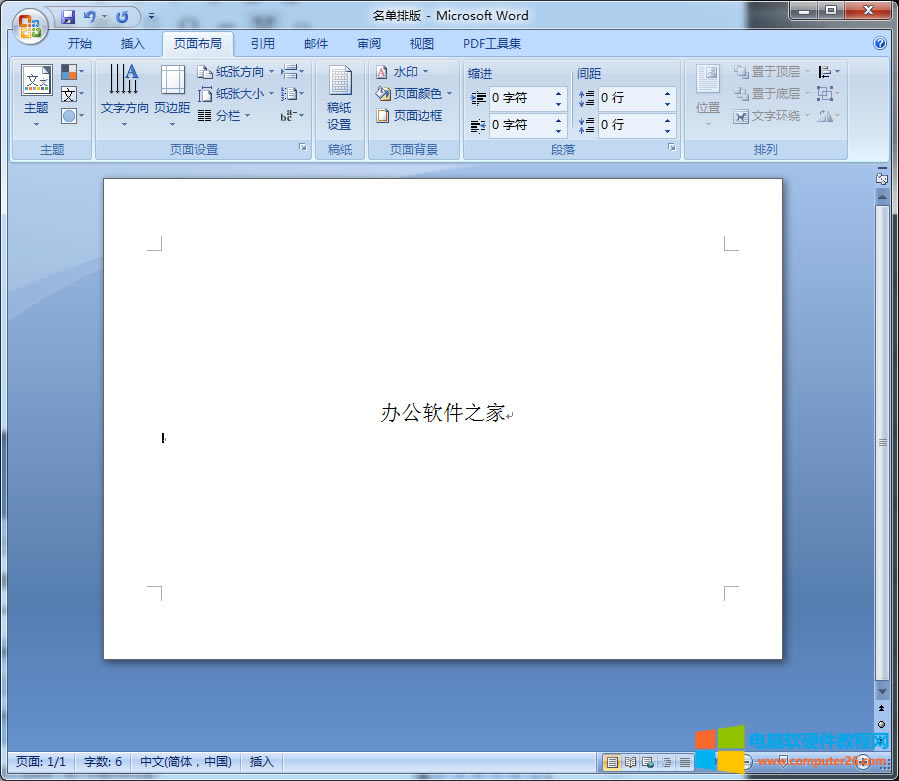This screenshot has width=899, height=781.
Task: Click the Page Borders (页面边框) button
Action: [x=409, y=116]
